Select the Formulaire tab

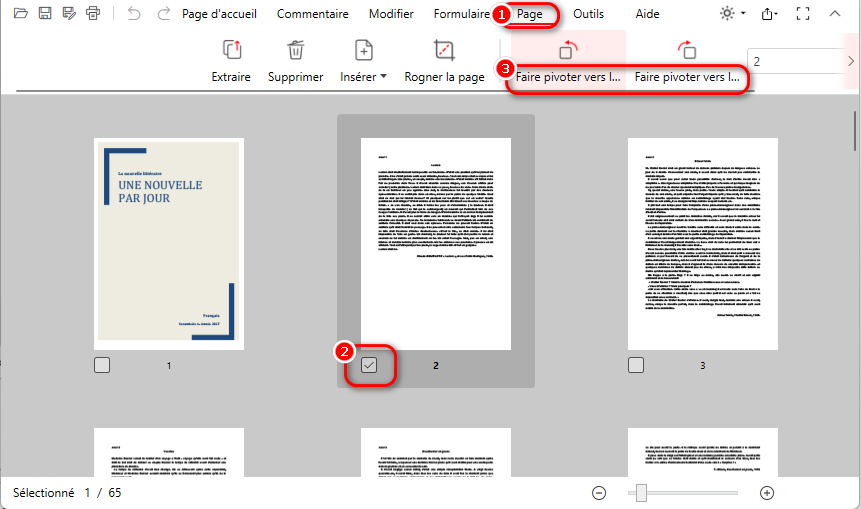click(461, 14)
